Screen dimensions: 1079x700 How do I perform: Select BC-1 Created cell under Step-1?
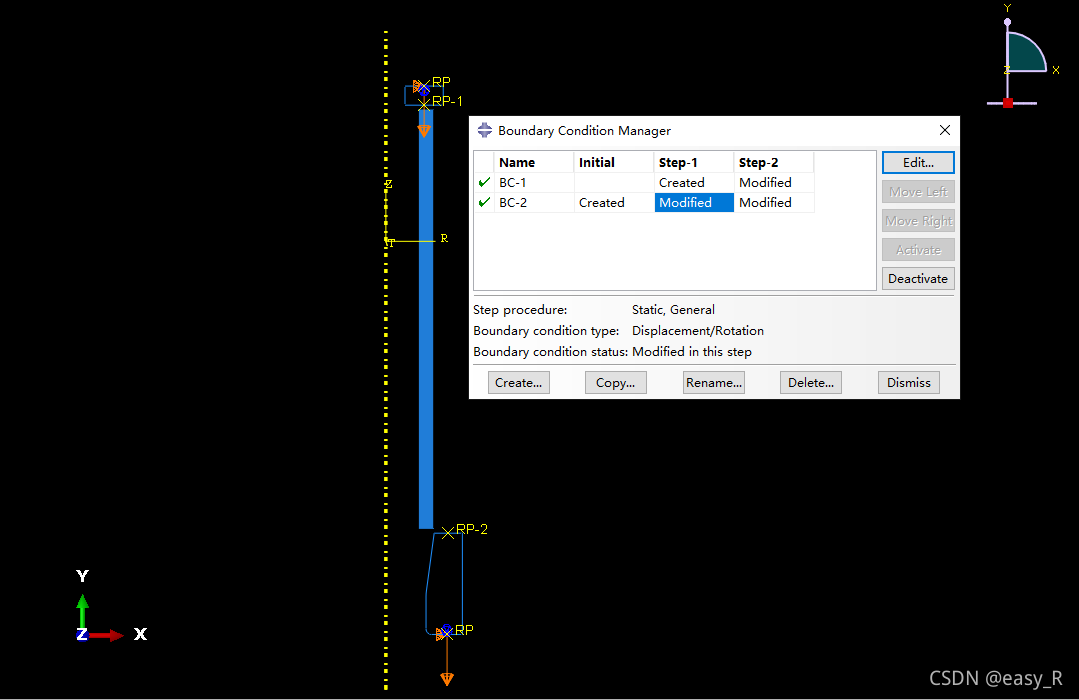pyautogui.click(x=694, y=183)
